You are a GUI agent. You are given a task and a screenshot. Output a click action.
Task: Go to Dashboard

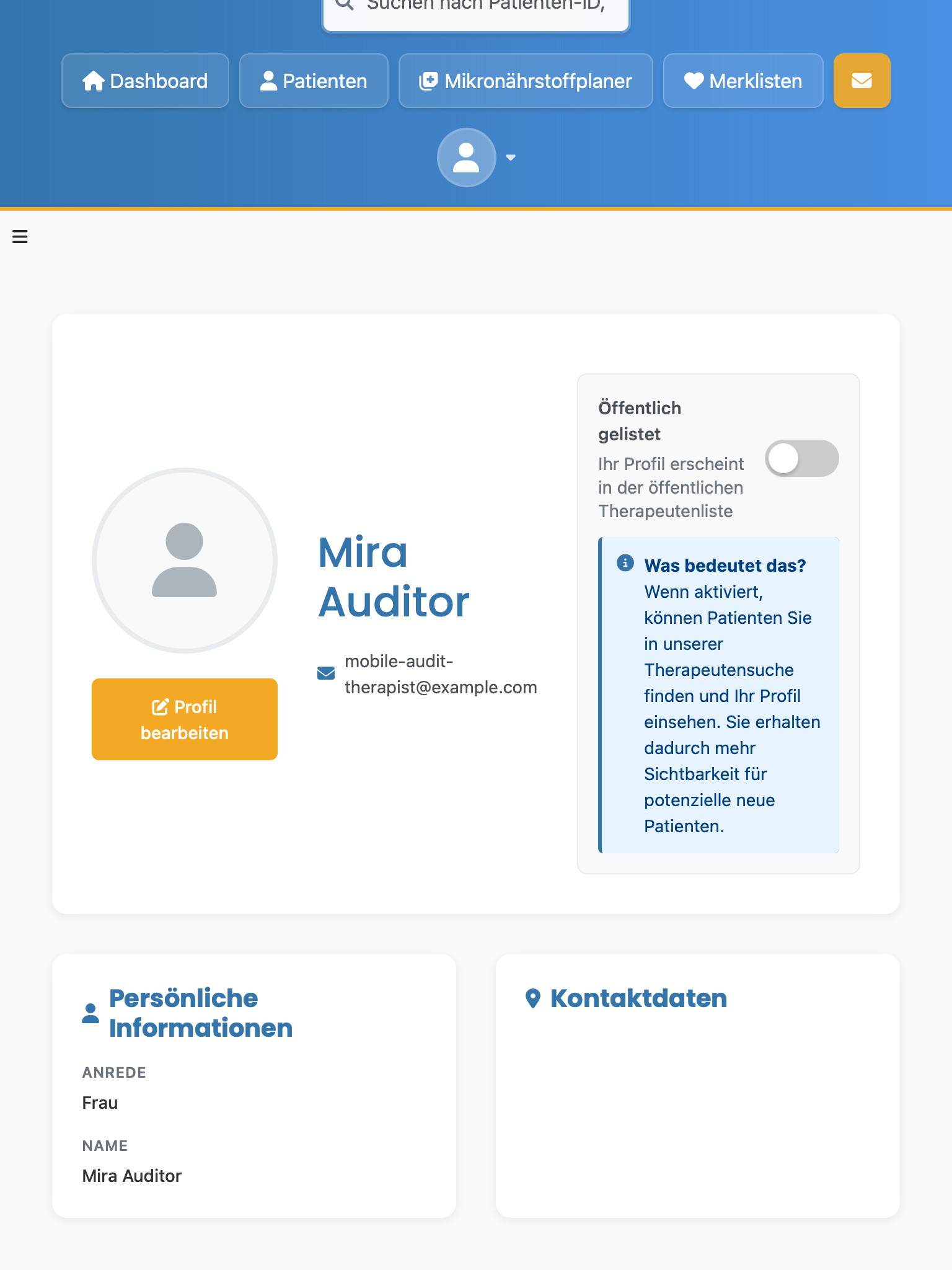coord(145,81)
